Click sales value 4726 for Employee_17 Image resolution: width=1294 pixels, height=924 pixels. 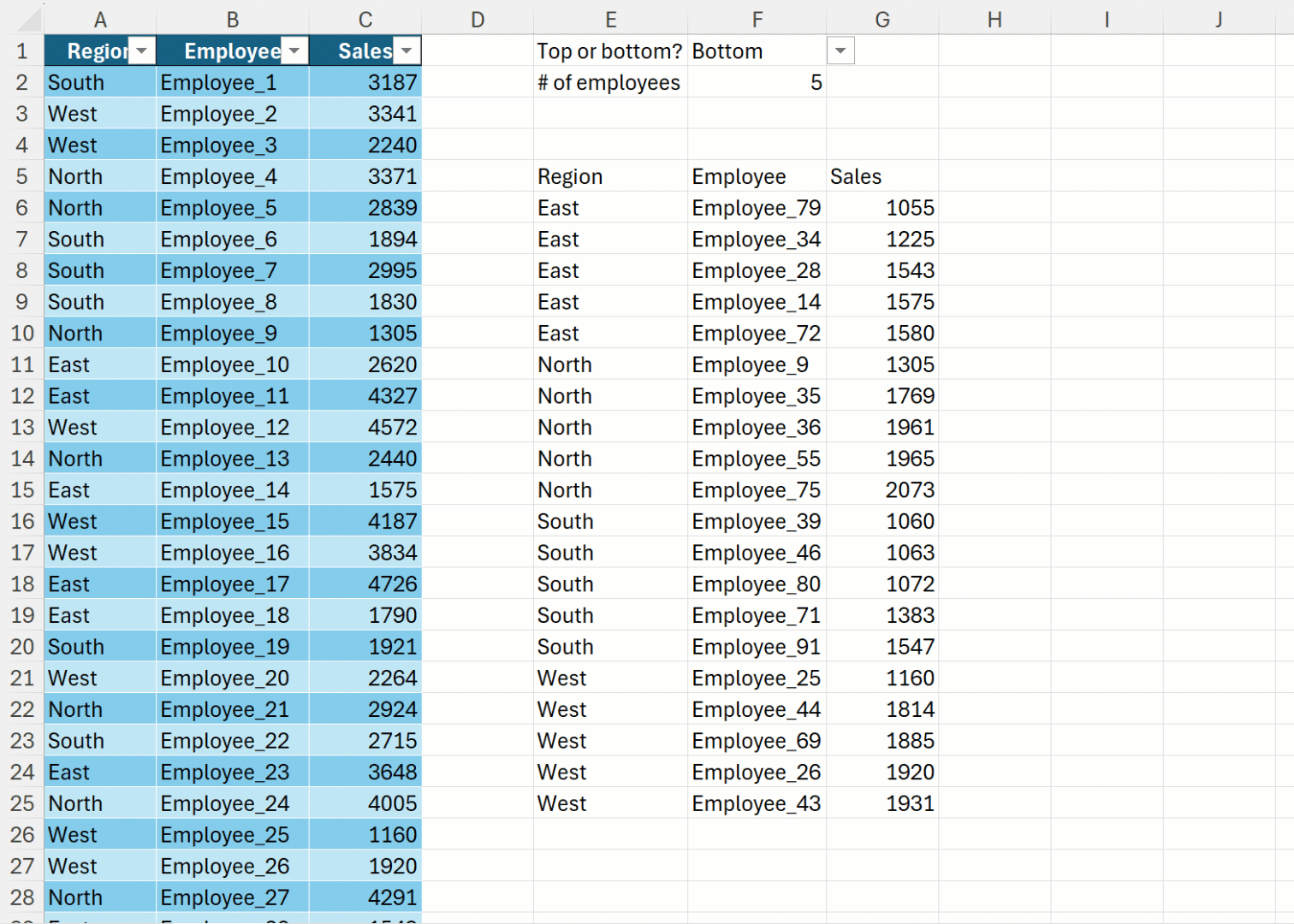(365, 584)
